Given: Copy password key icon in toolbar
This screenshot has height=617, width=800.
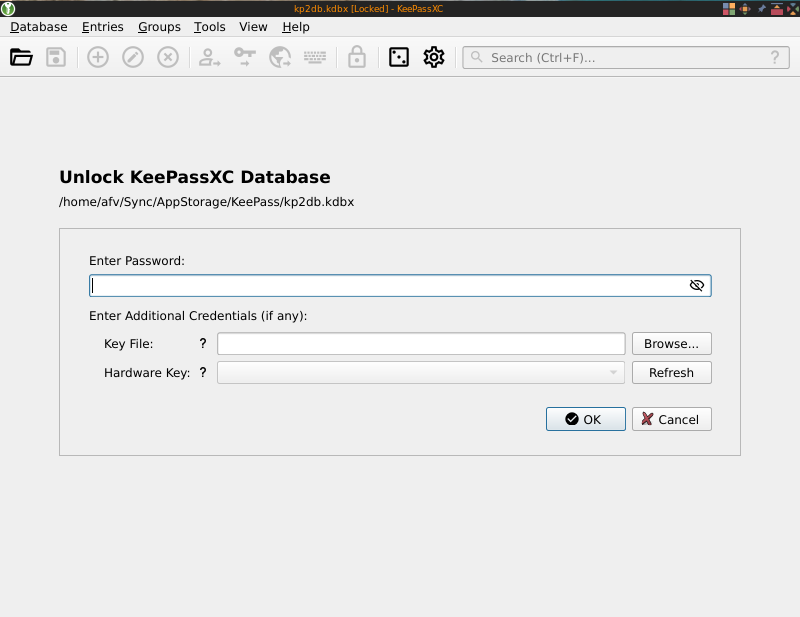Looking at the screenshot, I should point(245,57).
